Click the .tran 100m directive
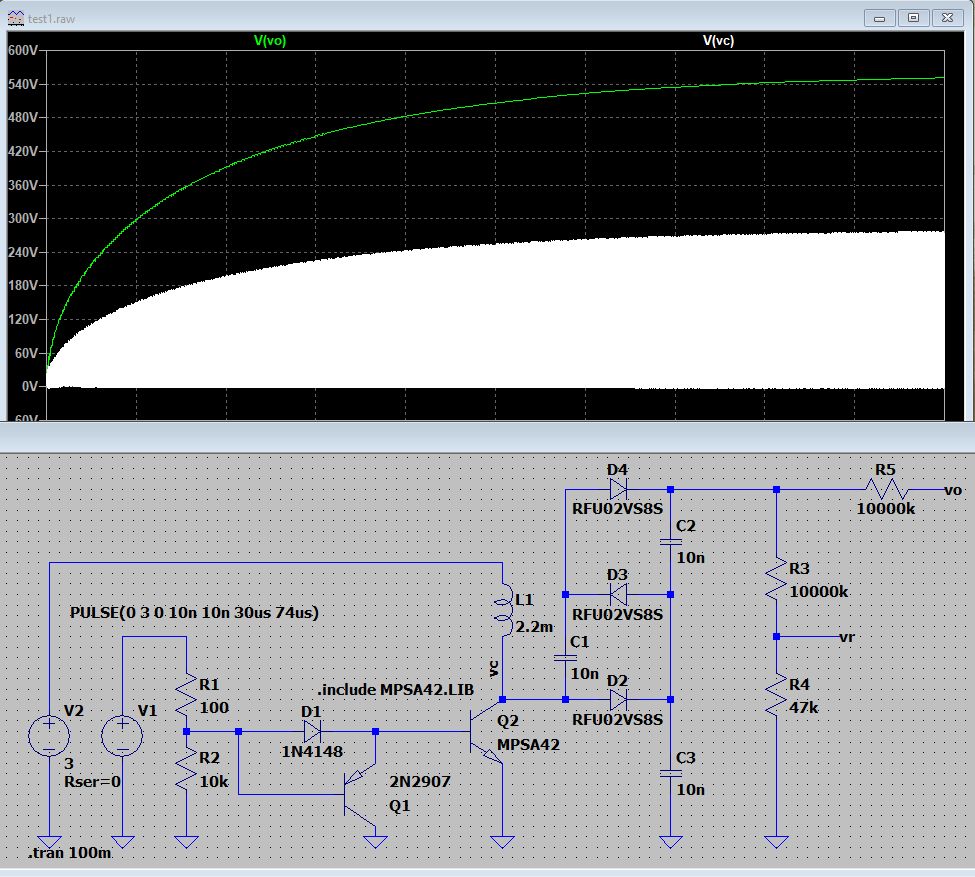The height and width of the screenshot is (877, 975). click(x=70, y=853)
